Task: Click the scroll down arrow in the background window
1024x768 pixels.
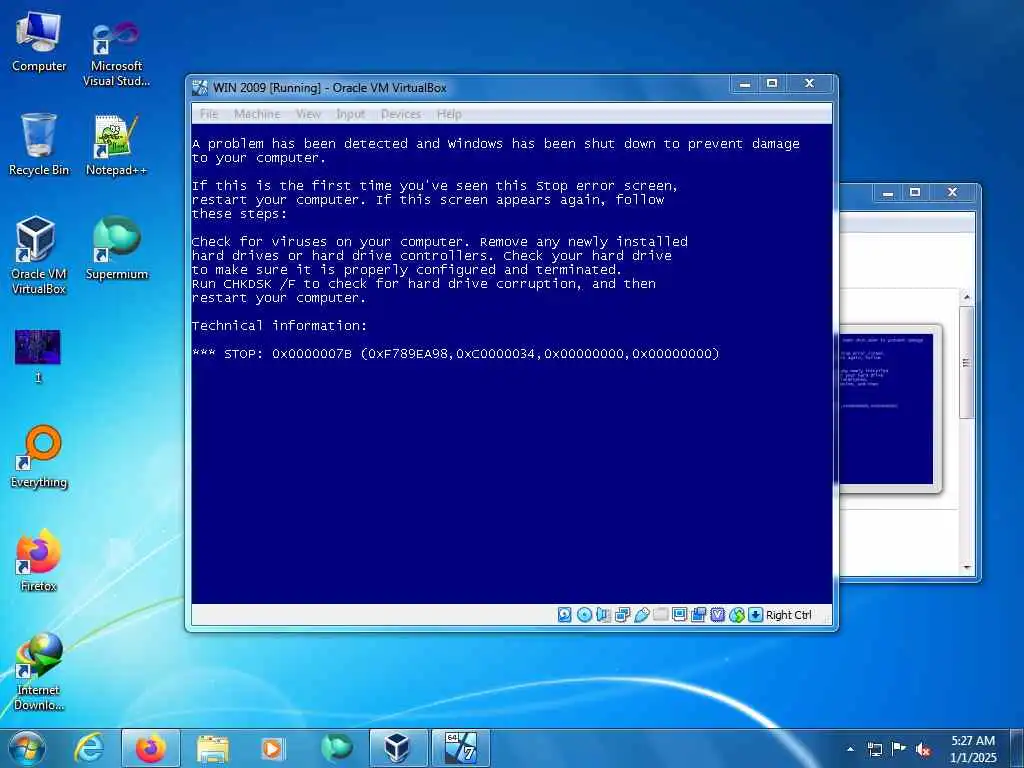Action: tap(967, 568)
